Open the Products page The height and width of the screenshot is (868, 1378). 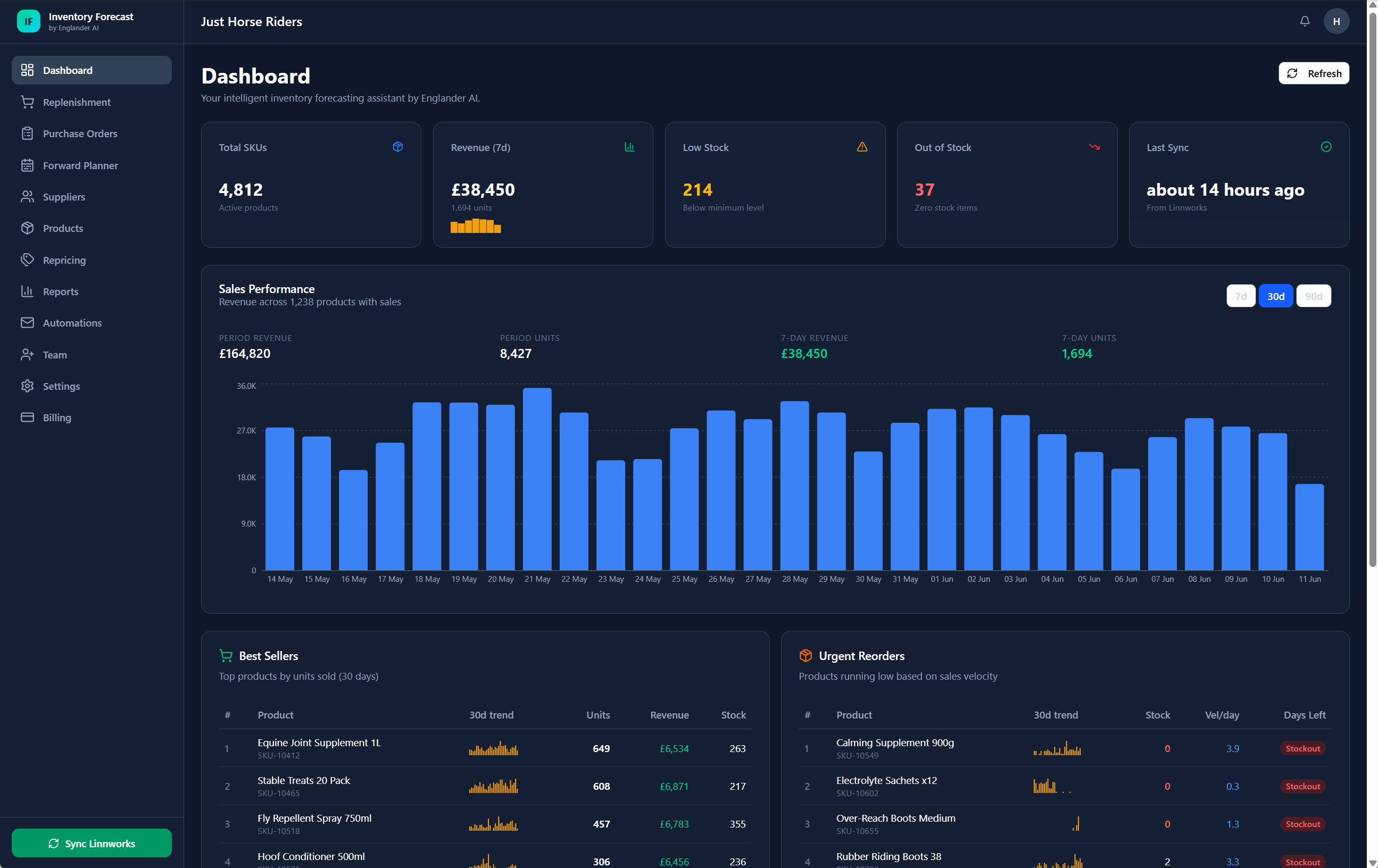tap(92, 228)
